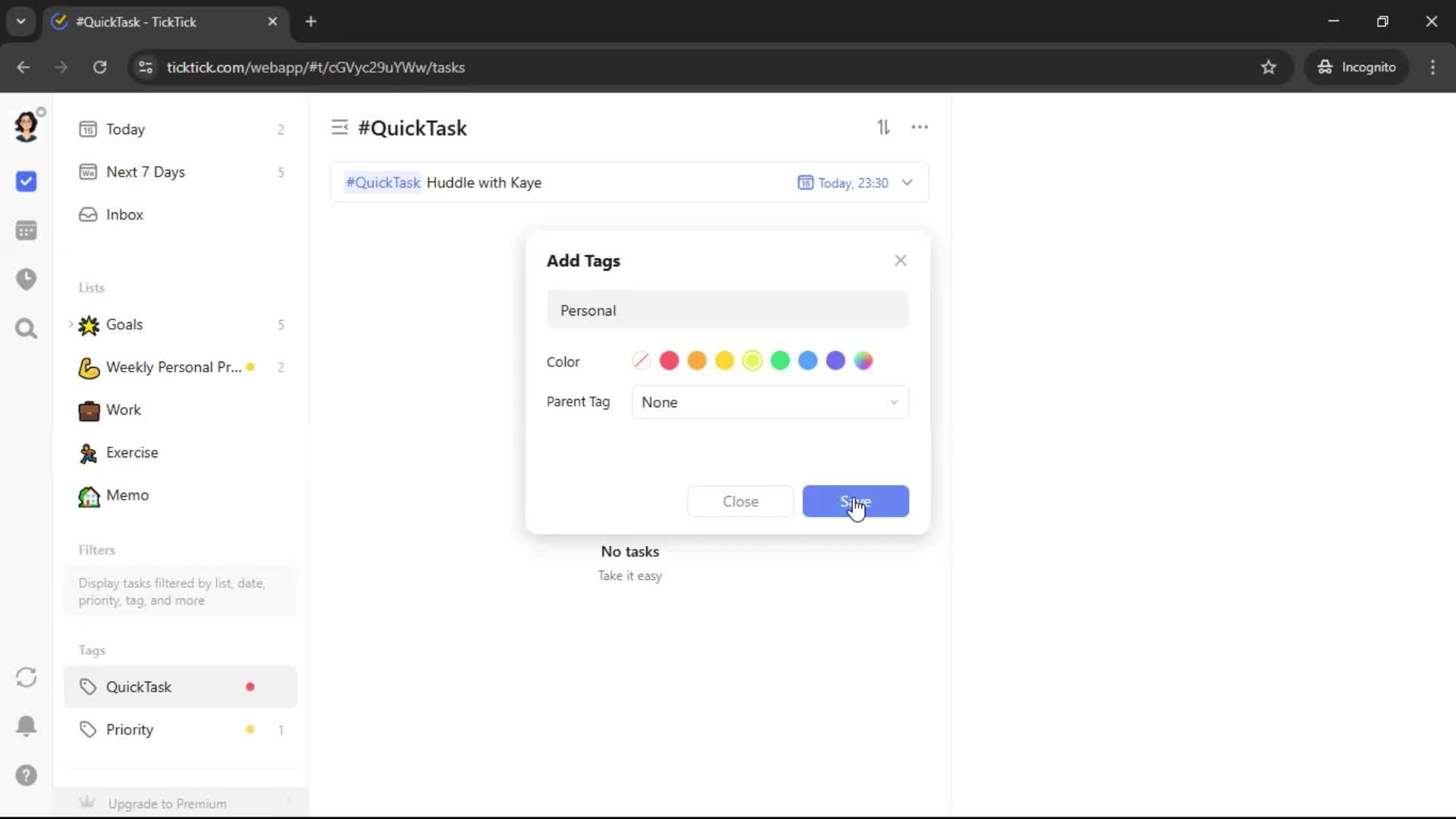1456x819 pixels.
Task: Open the help question mark icon
Action: coord(26,775)
